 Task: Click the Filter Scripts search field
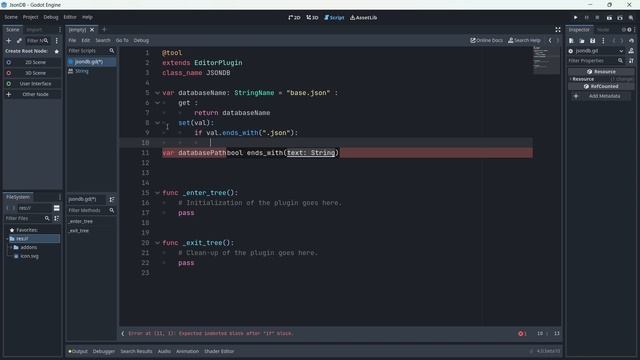[x=91, y=51]
